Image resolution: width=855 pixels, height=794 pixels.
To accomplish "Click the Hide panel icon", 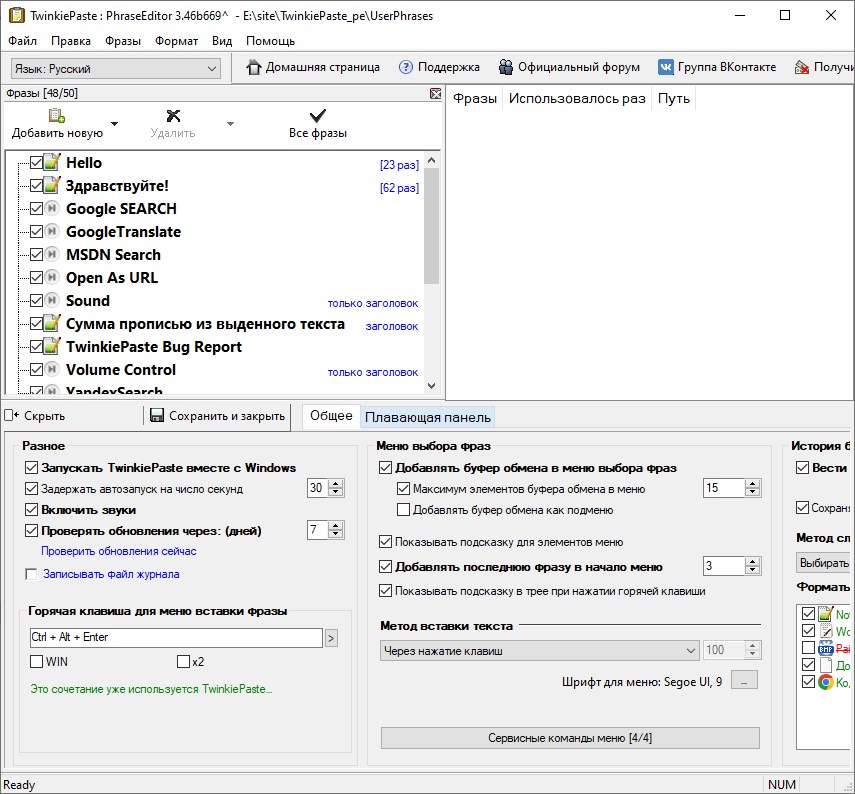I will [x=11, y=416].
